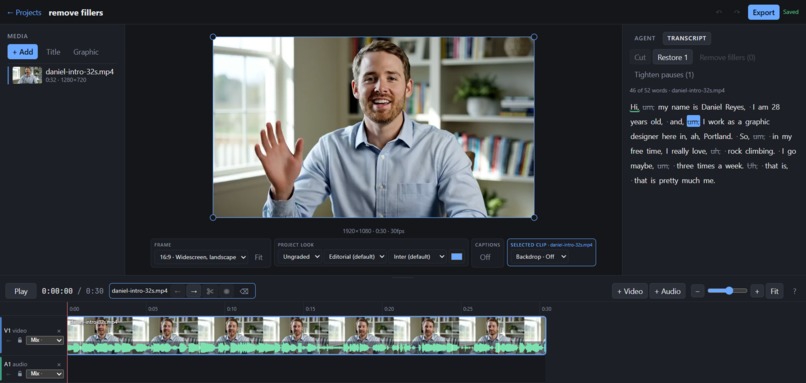
Task: Click the circle icon in clip toolbar
Action: [226, 291]
